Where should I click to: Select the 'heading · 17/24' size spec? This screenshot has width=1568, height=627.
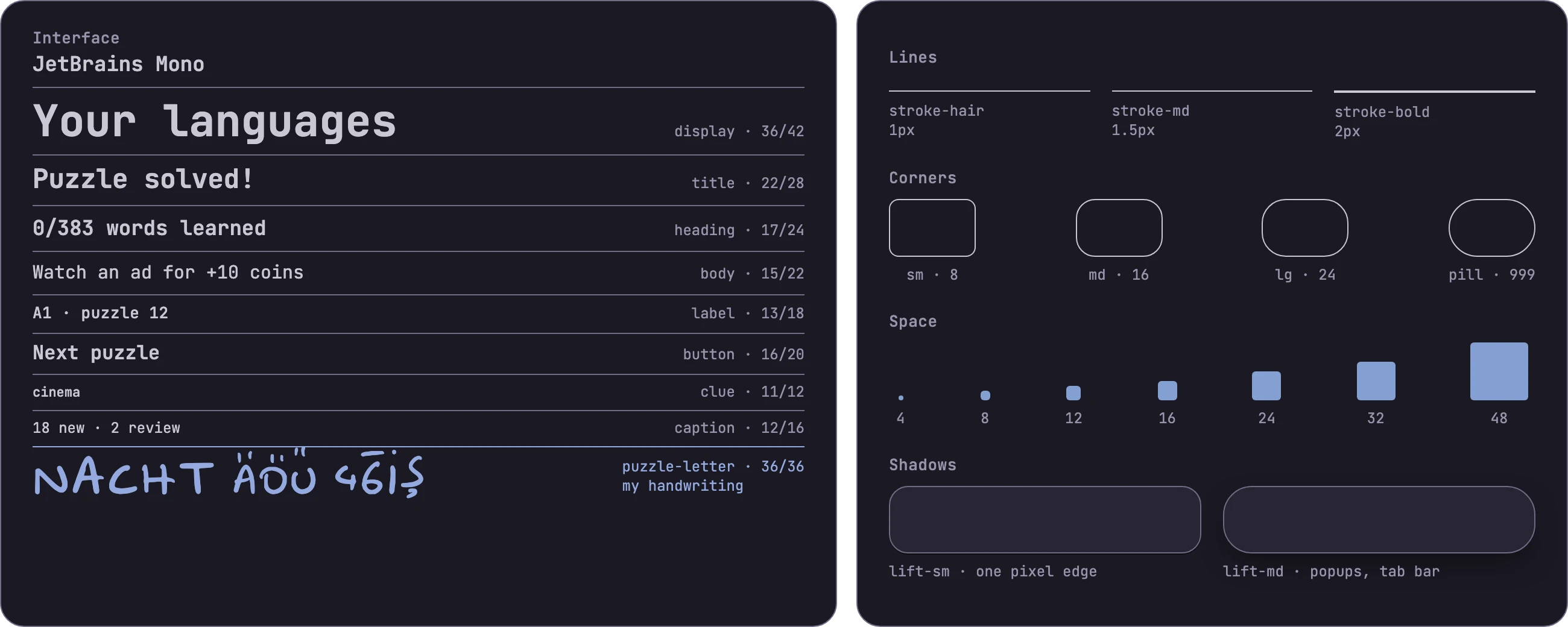click(739, 230)
